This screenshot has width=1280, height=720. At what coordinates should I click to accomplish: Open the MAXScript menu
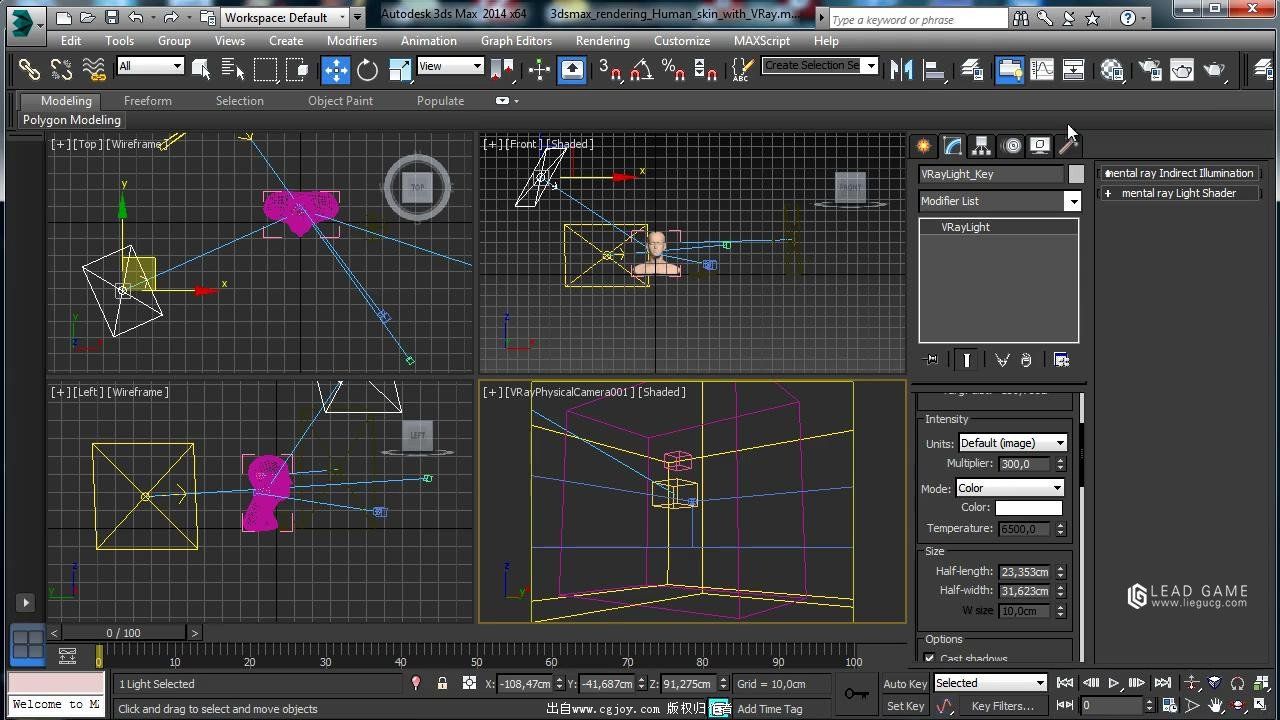pos(762,41)
